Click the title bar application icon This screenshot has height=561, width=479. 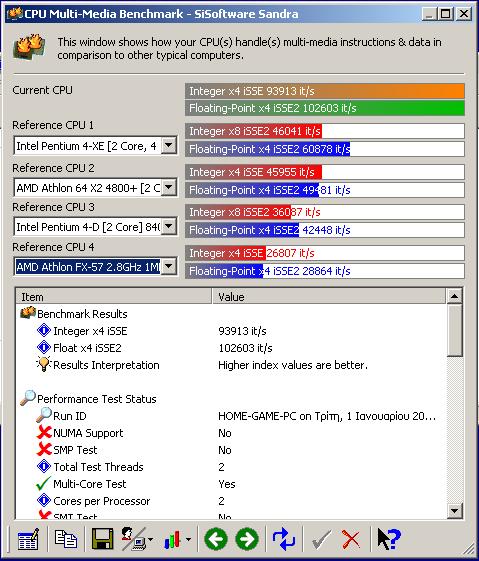tap(15, 14)
